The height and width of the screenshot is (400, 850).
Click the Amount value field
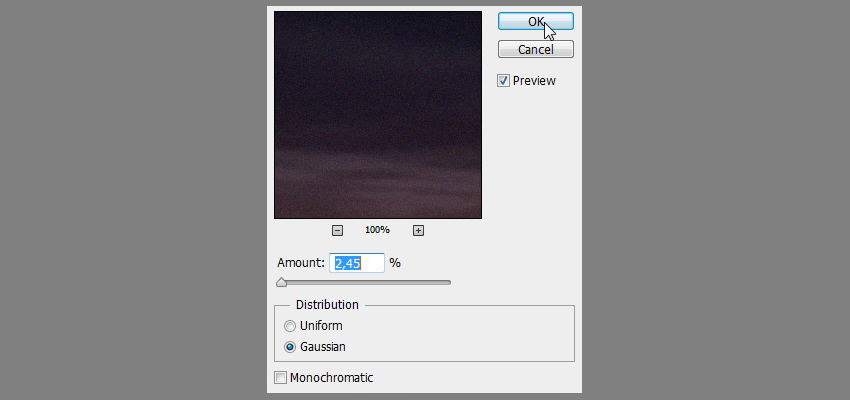357,263
